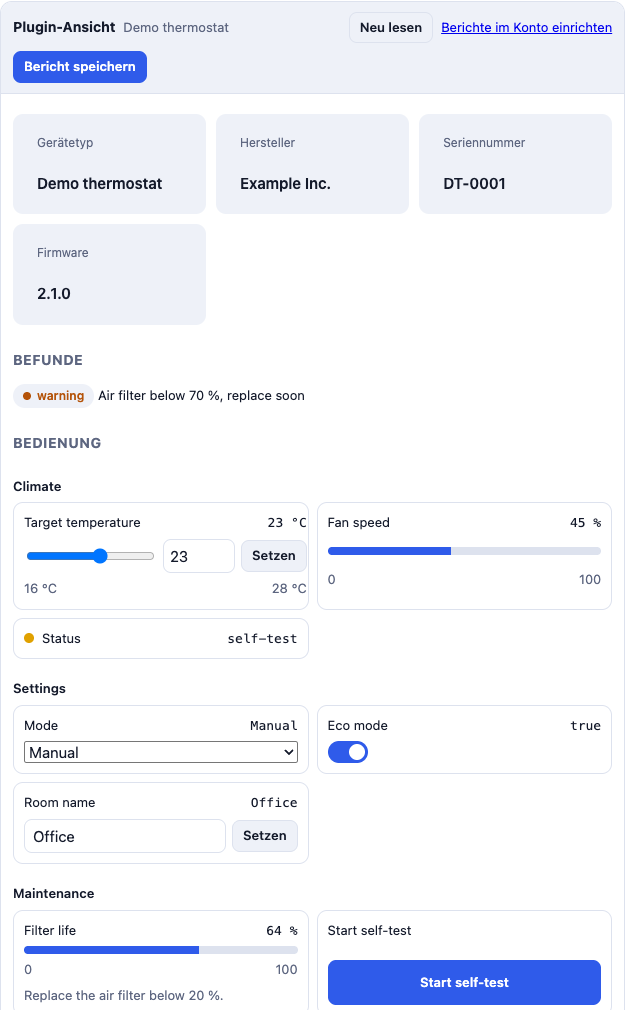626x1010 pixels.
Task: Click Setzen next to target temperature
Action: pyautogui.click(x=274, y=556)
